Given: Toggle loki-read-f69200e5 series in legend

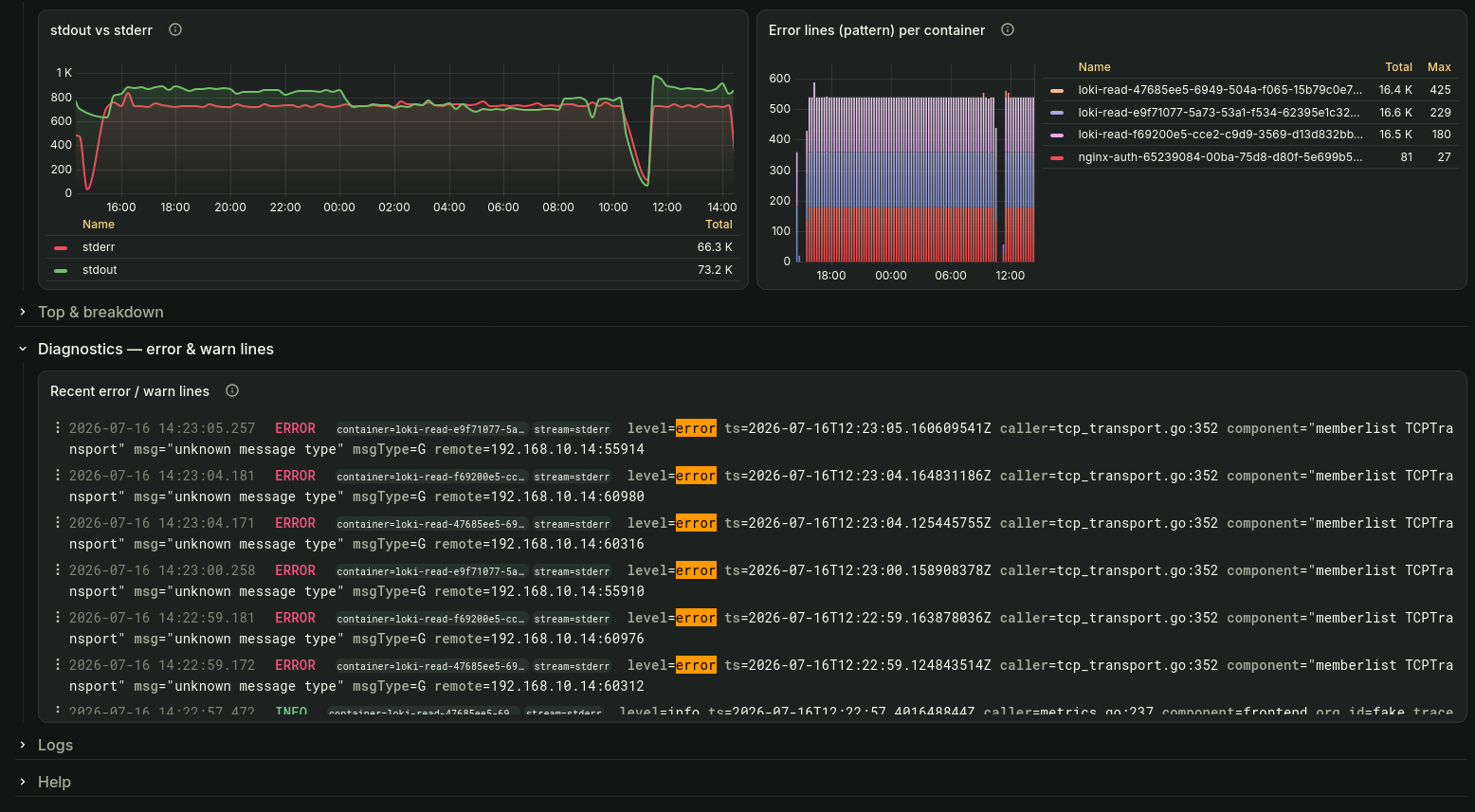Looking at the screenshot, I should tap(1220, 135).
